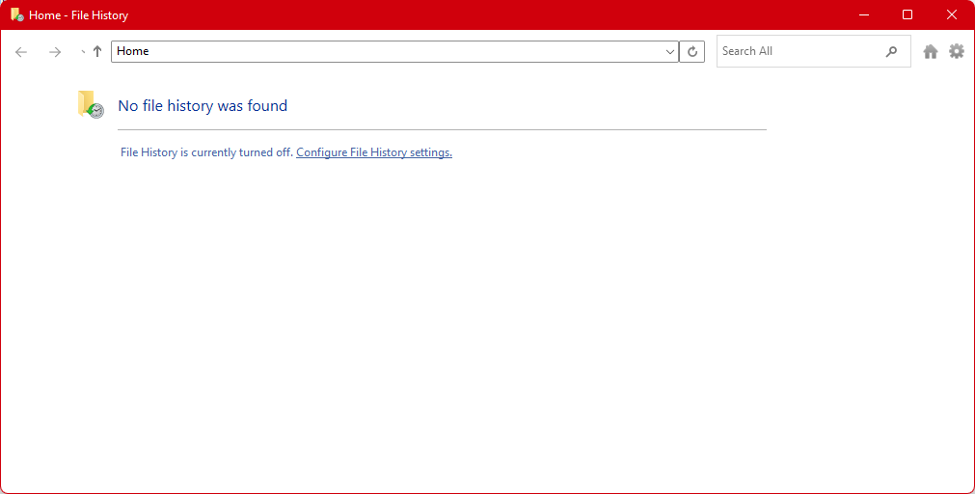
Task: Close the File History window
Action: [951, 15]
